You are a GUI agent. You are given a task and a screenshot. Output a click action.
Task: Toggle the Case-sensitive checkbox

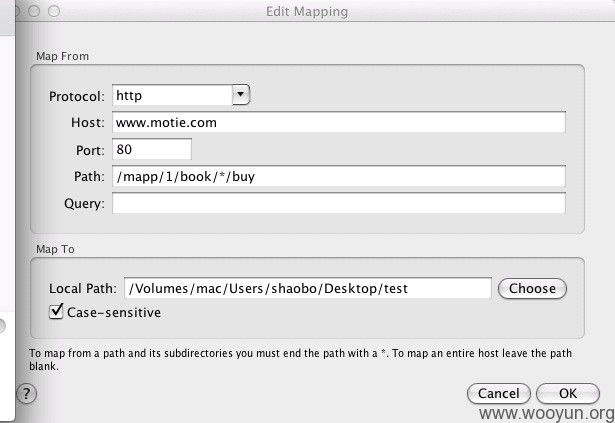coord(56,312)
